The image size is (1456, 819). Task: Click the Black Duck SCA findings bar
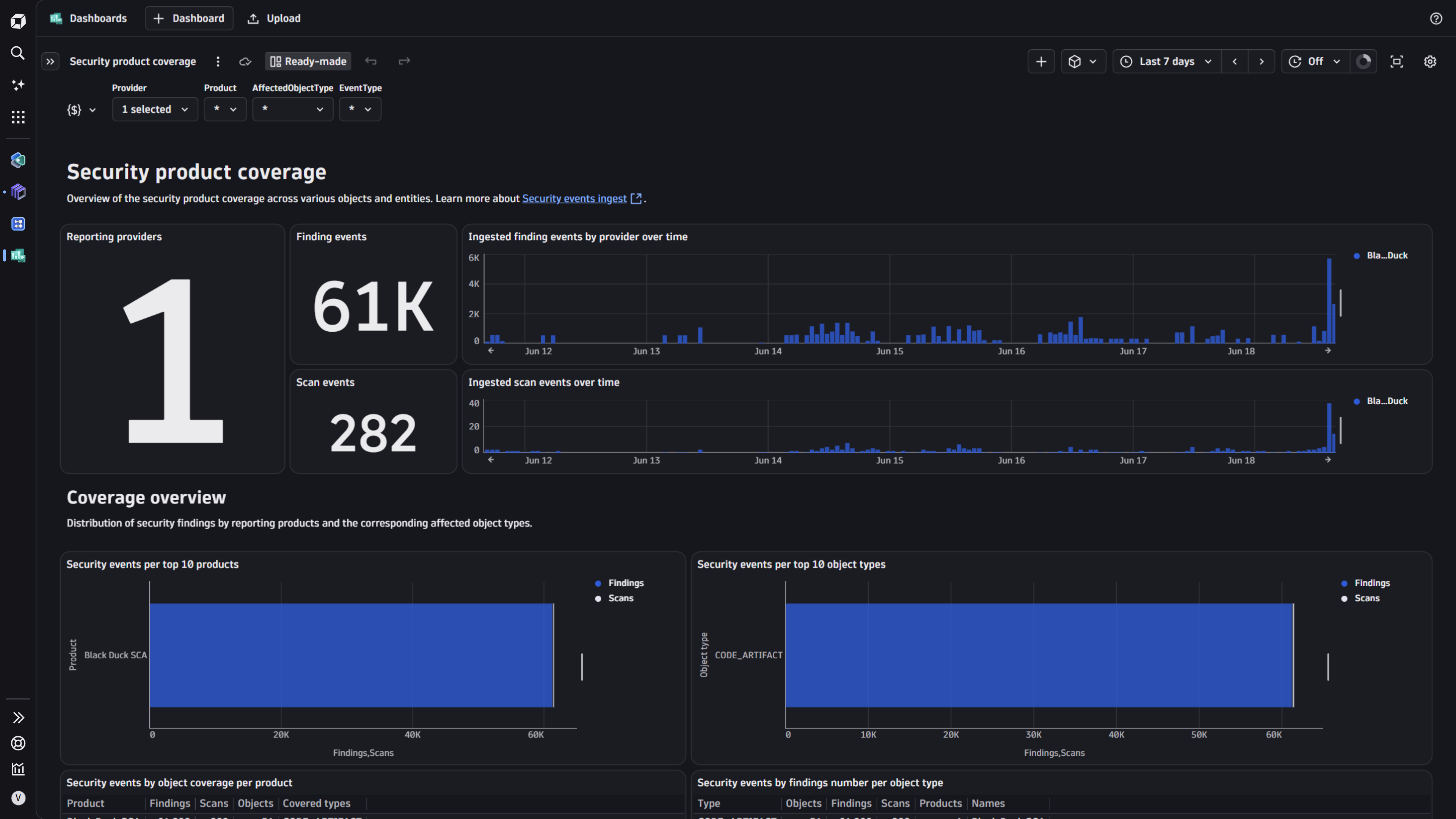coord(351,655)
